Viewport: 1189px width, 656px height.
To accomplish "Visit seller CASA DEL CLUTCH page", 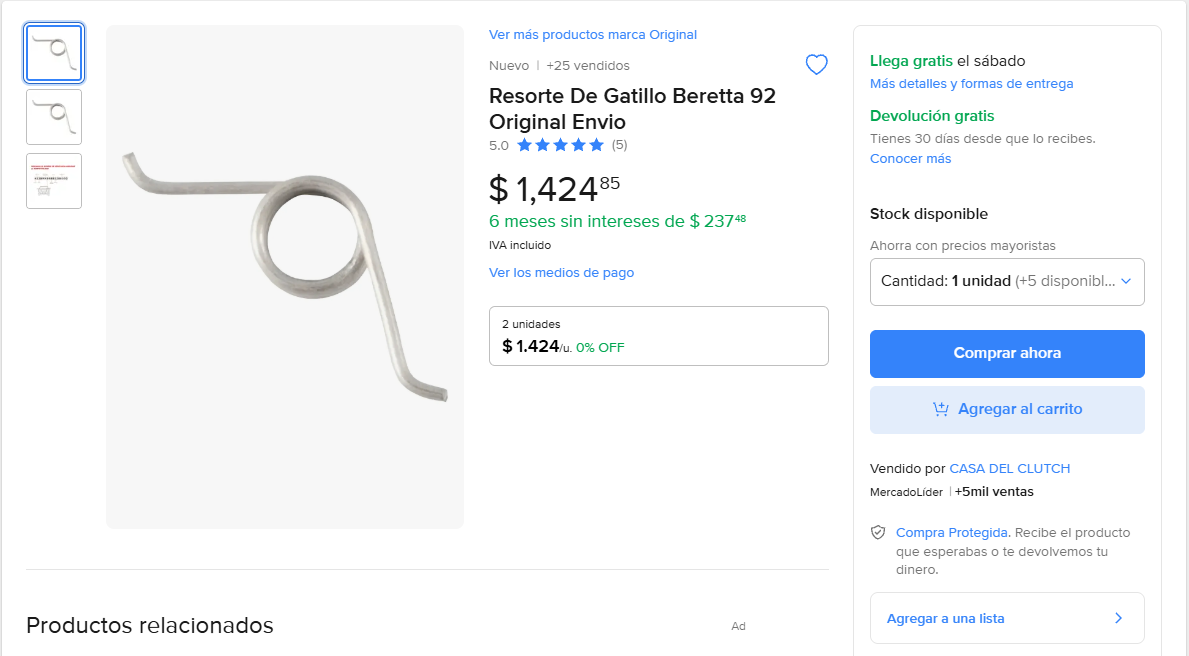I will click(1009, 468).
